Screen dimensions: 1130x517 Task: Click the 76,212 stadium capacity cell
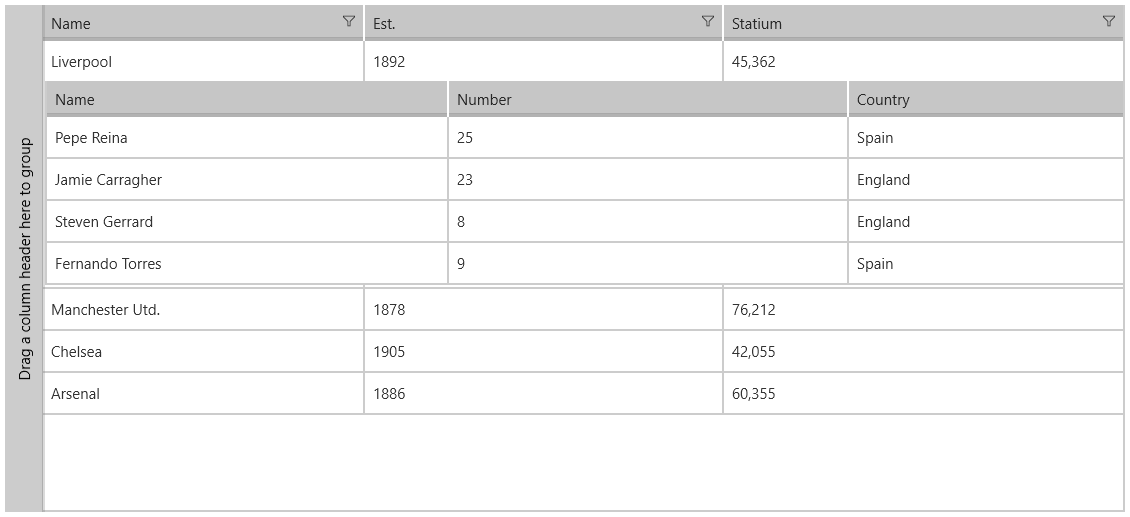tap(923, 309)
